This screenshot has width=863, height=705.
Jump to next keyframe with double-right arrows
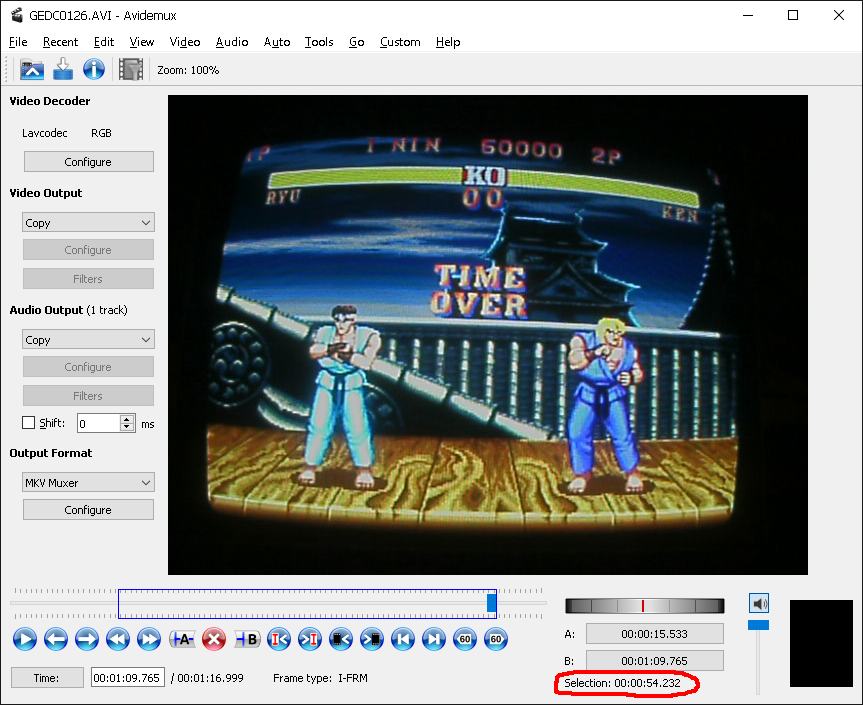pyautogui.click(x=149, y=639)
